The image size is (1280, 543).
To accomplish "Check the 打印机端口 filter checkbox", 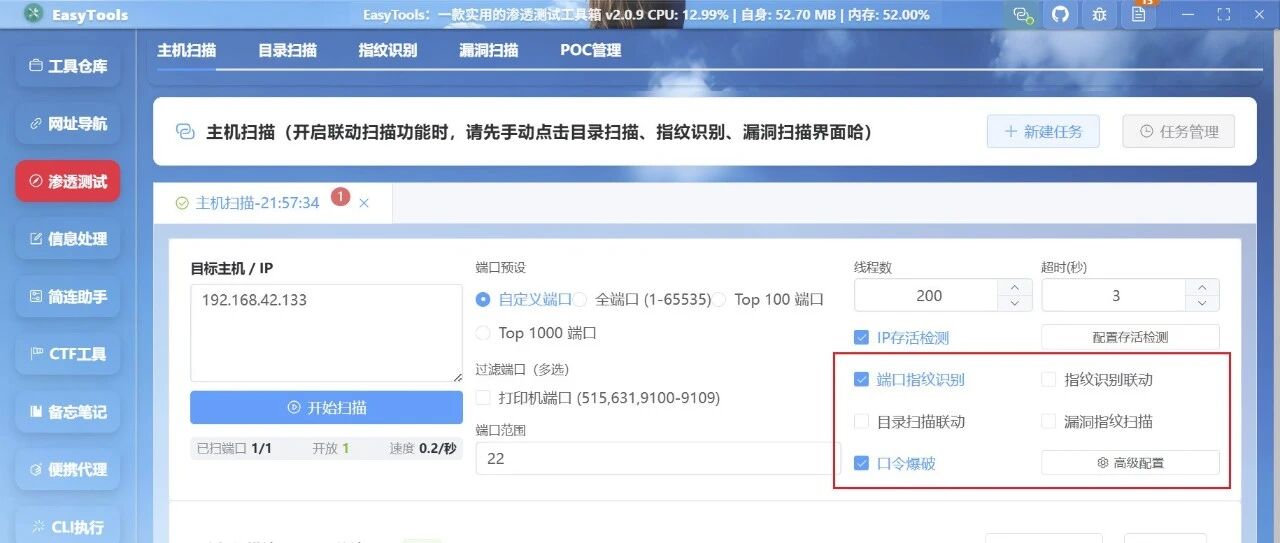I will tap(484, 398).
